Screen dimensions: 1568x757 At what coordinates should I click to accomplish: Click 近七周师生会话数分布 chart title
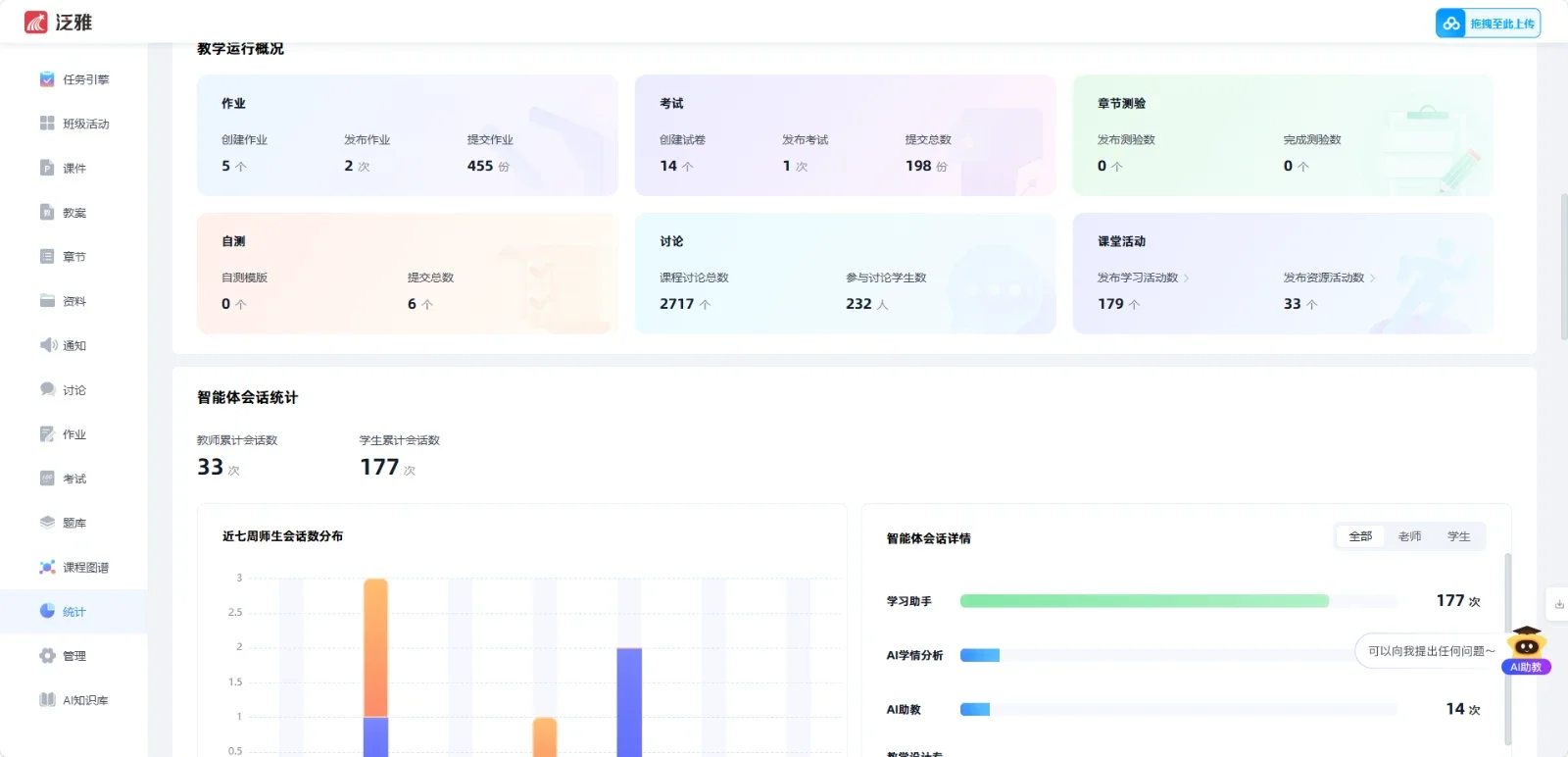coord(282,536)
